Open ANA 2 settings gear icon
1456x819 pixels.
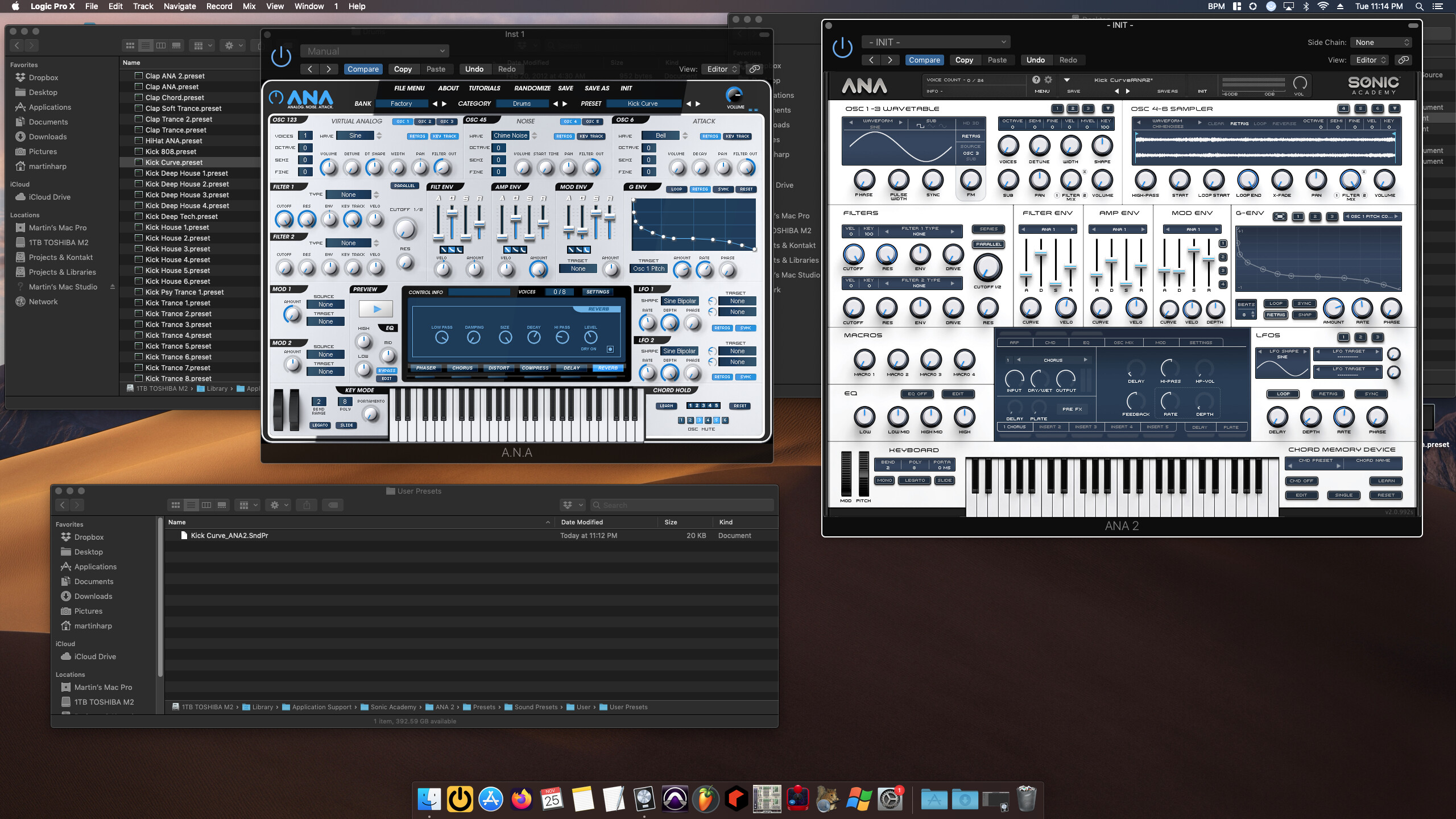click(x=1048, y=80)
